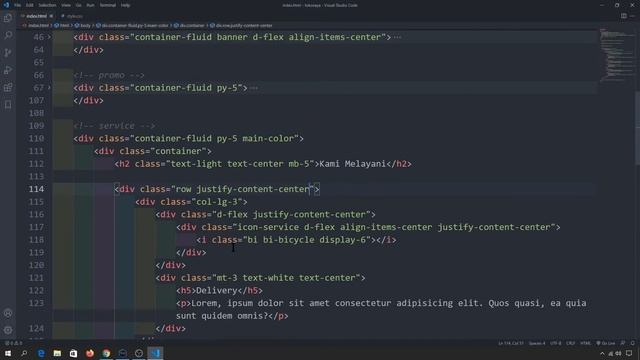
Task: Open the activity bar icon below Extensions
Action: 8,105
